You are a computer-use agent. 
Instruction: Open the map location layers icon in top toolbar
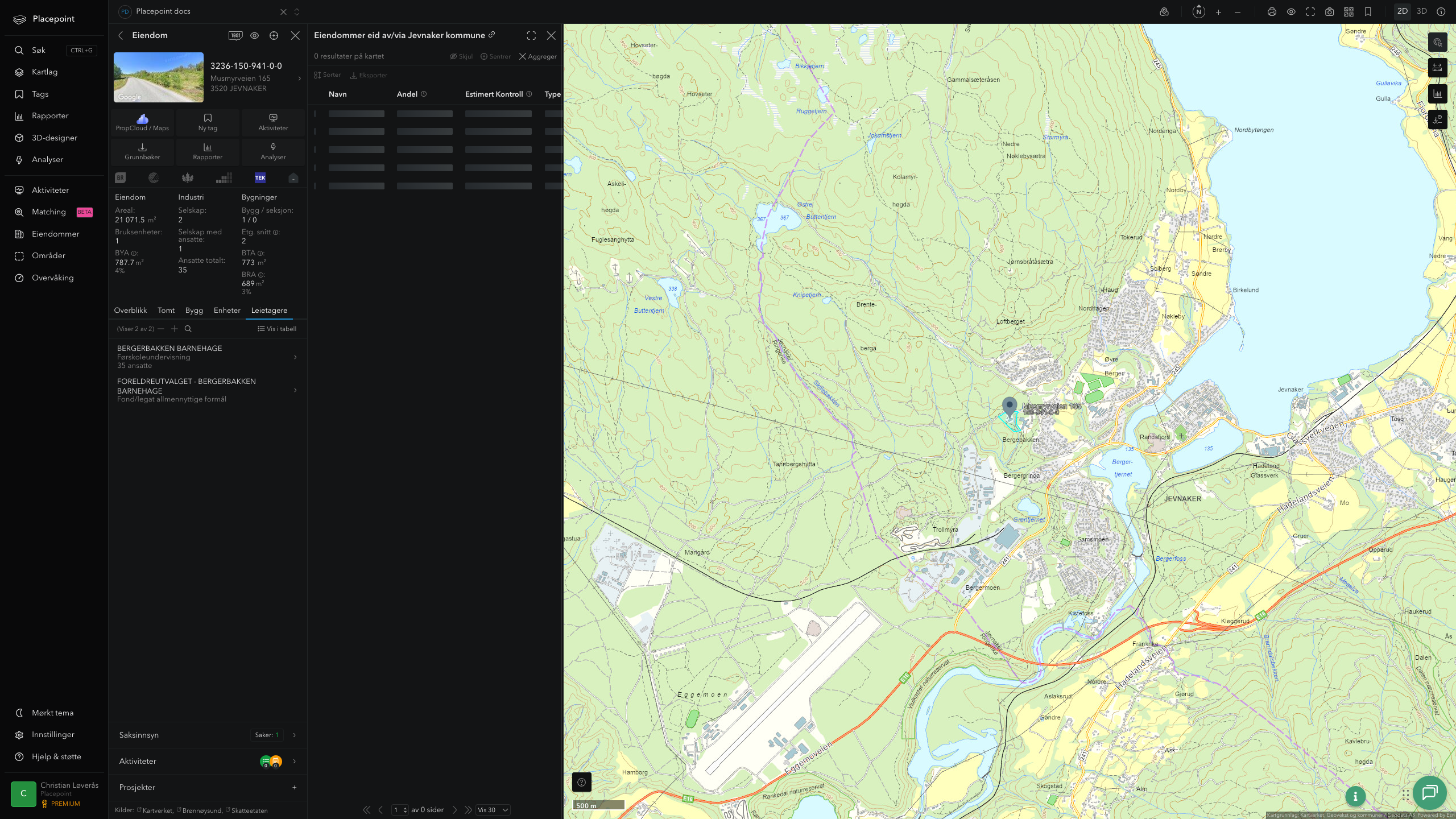pyautogui.click(x=1164, y=12)
